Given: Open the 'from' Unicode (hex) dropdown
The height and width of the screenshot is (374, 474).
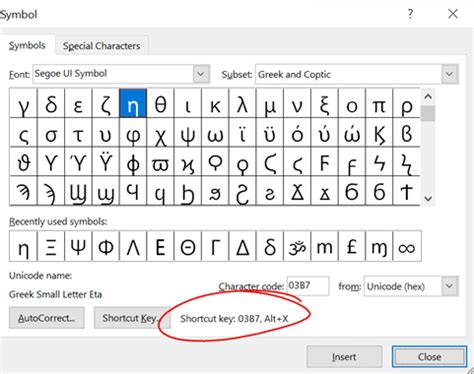Looking at the screenshot, I should tap(449, 286).
